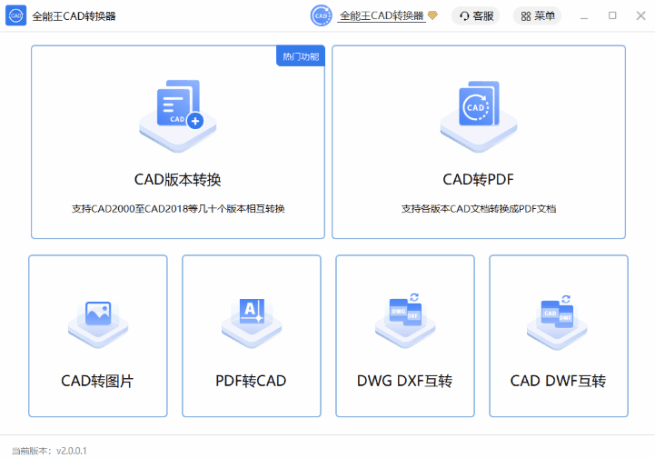Click the CAD DWF互转 label
The height and width of the screenshot is (458, 655).
(x=558, y=381)
